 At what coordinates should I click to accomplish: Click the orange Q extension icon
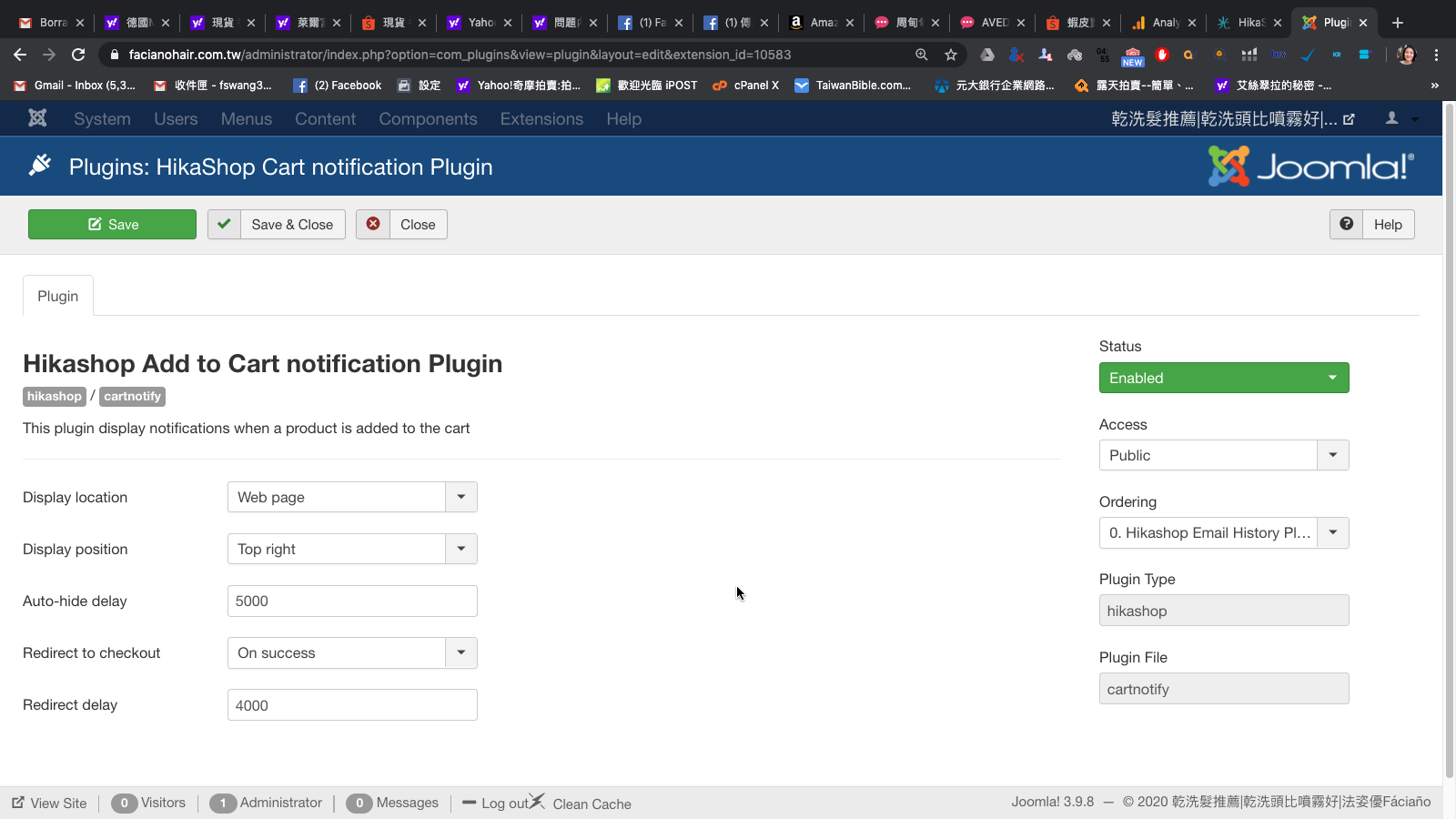(1188, 55)
